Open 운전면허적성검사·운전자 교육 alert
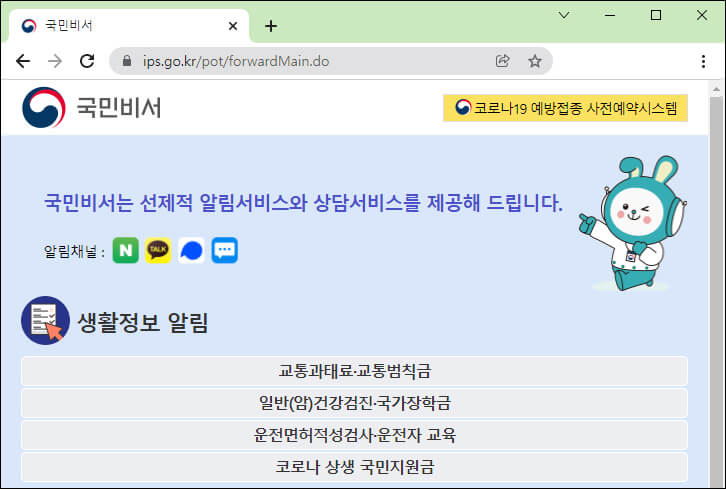Viewport: 726px width, 489px height. pos(354,435)
